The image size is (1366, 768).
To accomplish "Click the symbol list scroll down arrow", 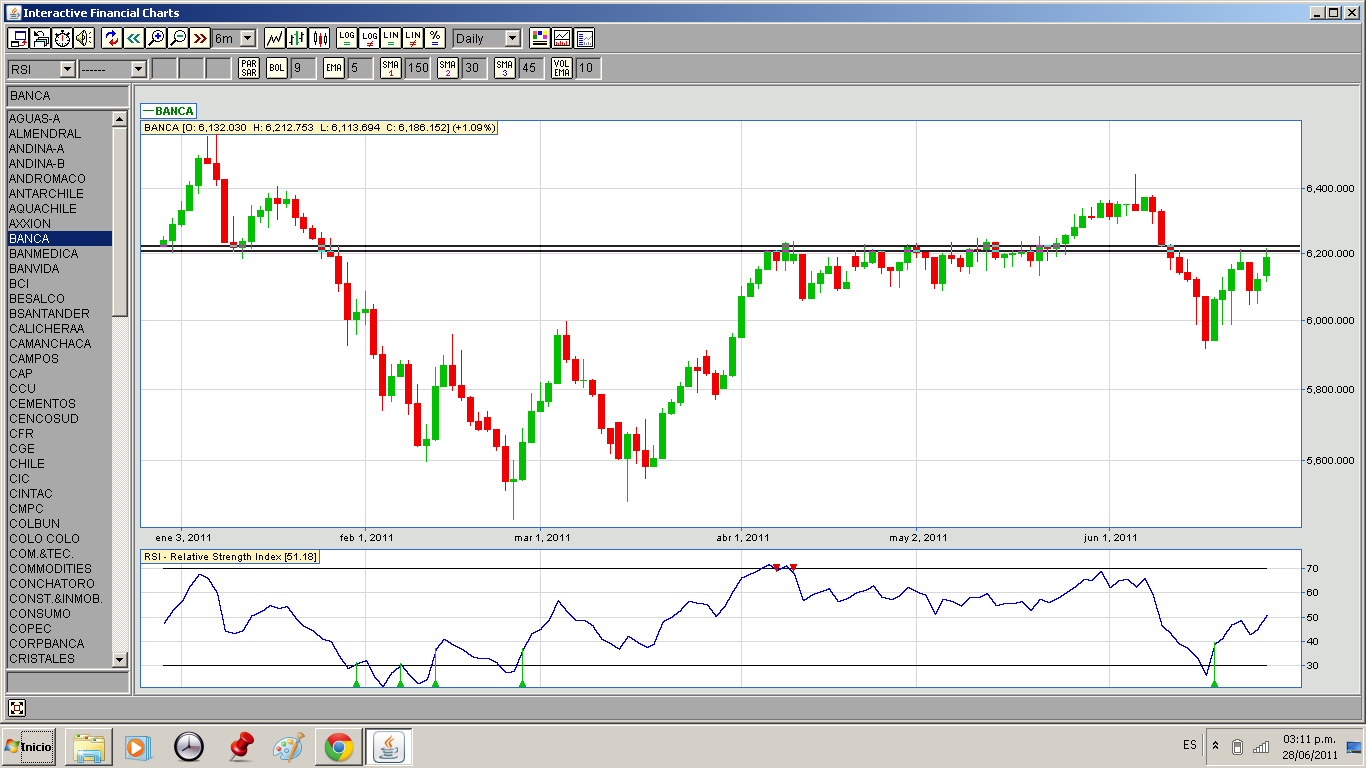I will 120,659.
